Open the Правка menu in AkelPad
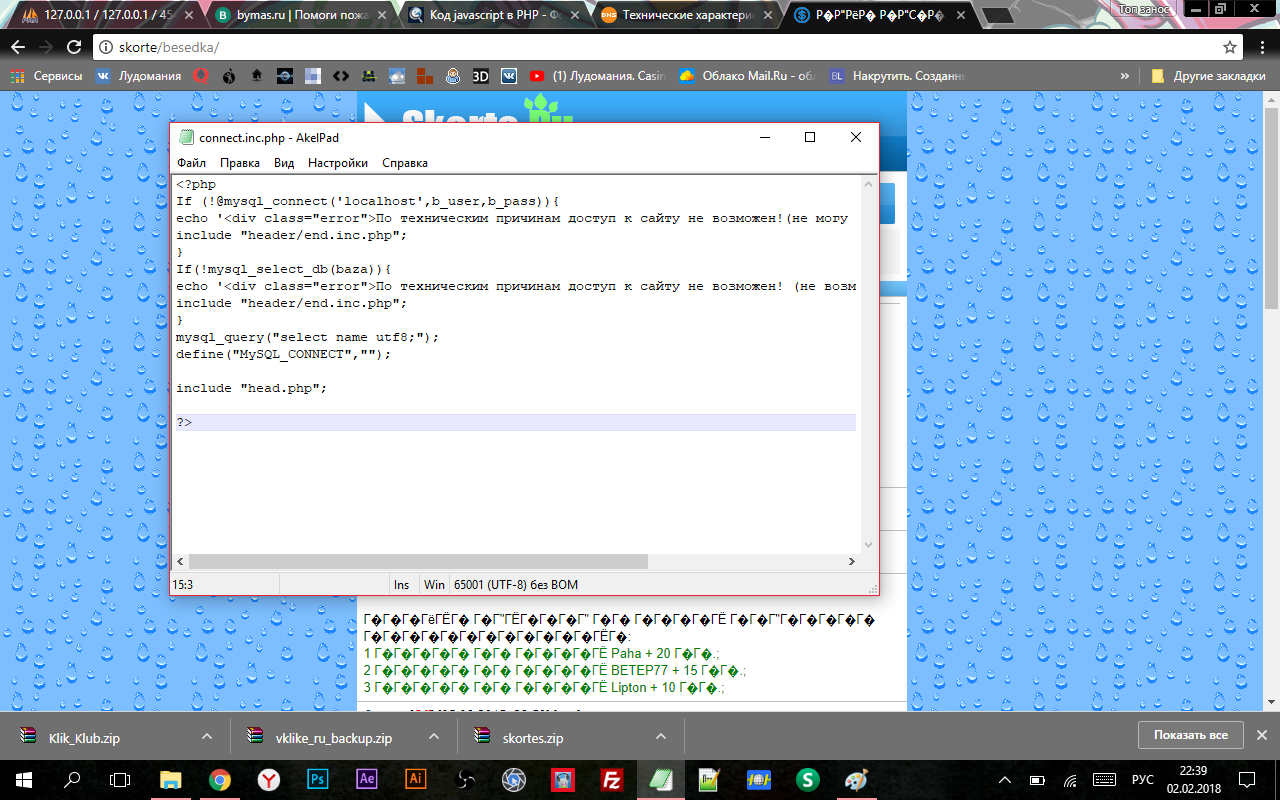The image size is (1280, 800). 240,163
